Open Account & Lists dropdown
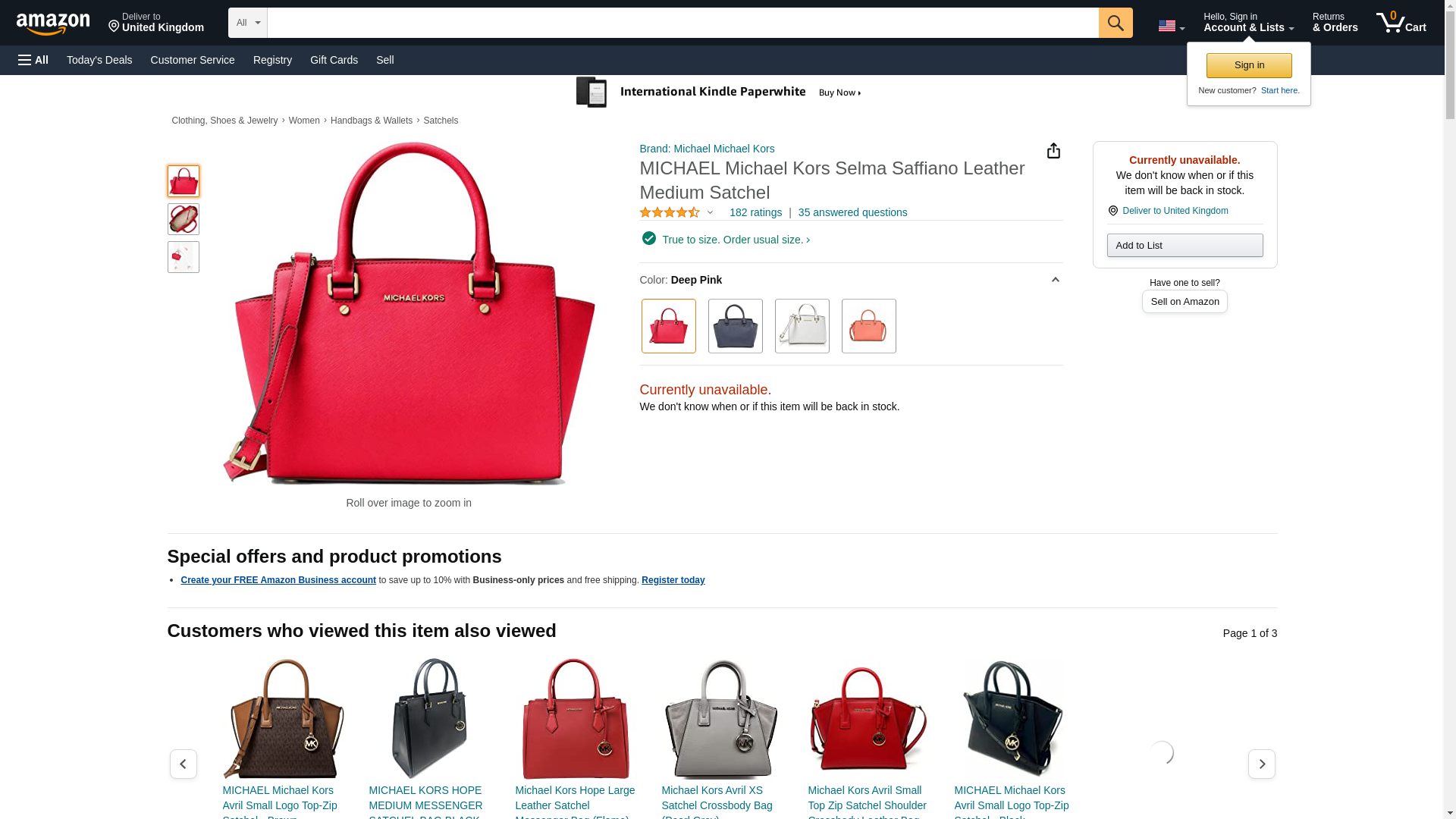This screenshot has height=819, width=1456. pyautogui.click(x=1248, y=23)
